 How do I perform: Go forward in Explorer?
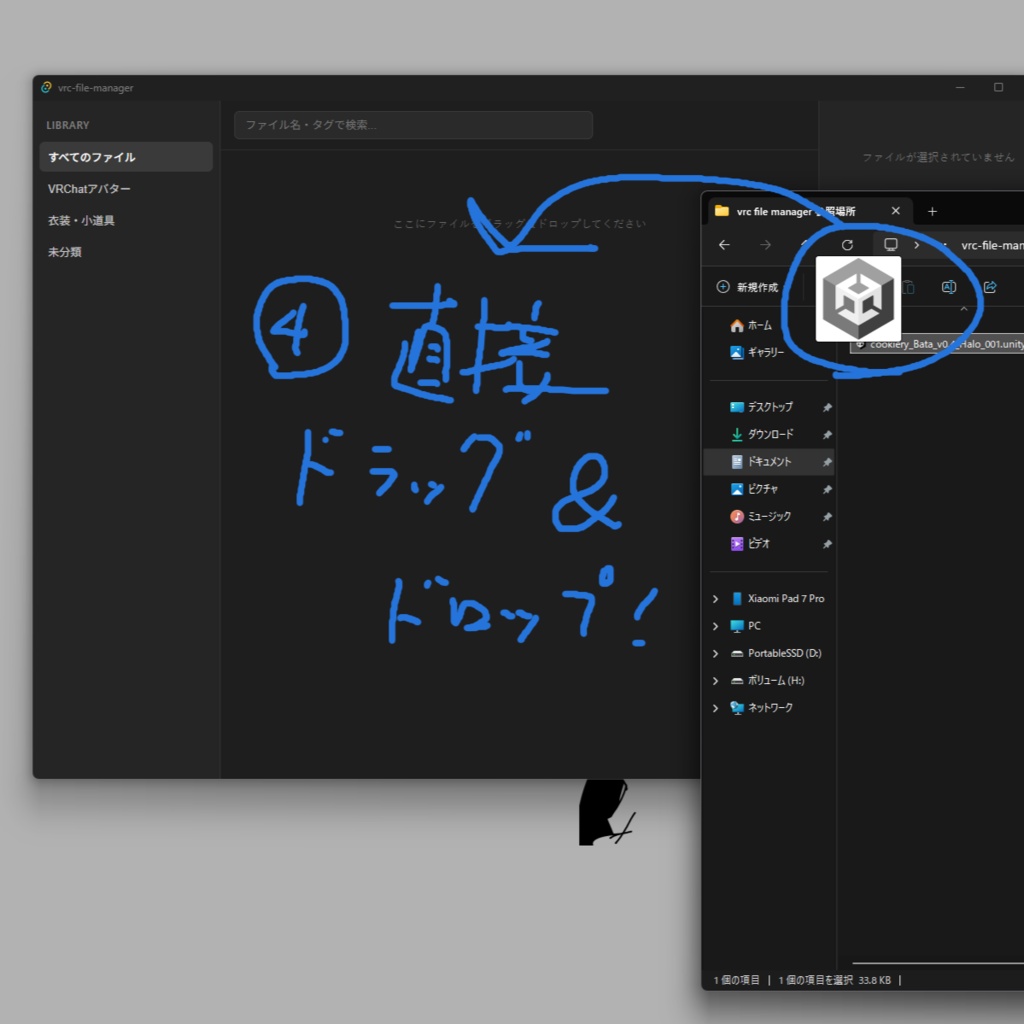[x=765, y=245]
